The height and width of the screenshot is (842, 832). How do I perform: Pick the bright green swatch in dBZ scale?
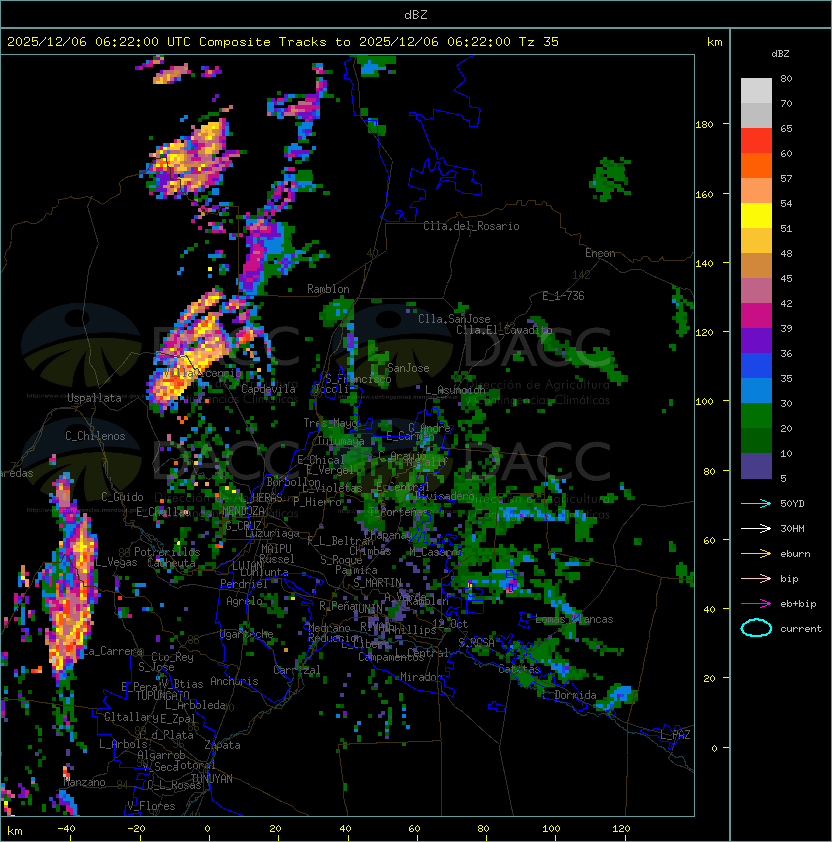pos(756,416)
